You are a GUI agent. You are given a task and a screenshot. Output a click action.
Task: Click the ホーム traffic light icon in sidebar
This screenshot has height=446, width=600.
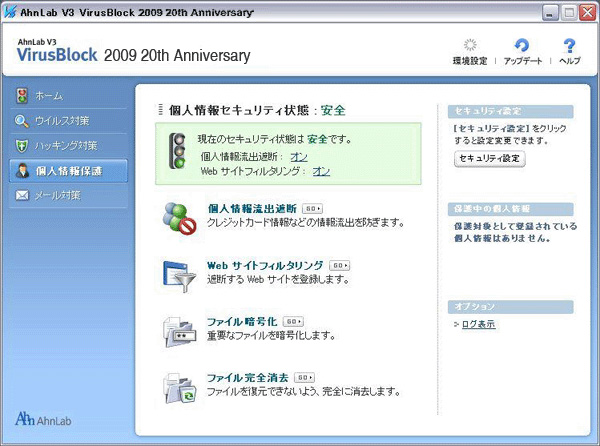coord(22,96)
